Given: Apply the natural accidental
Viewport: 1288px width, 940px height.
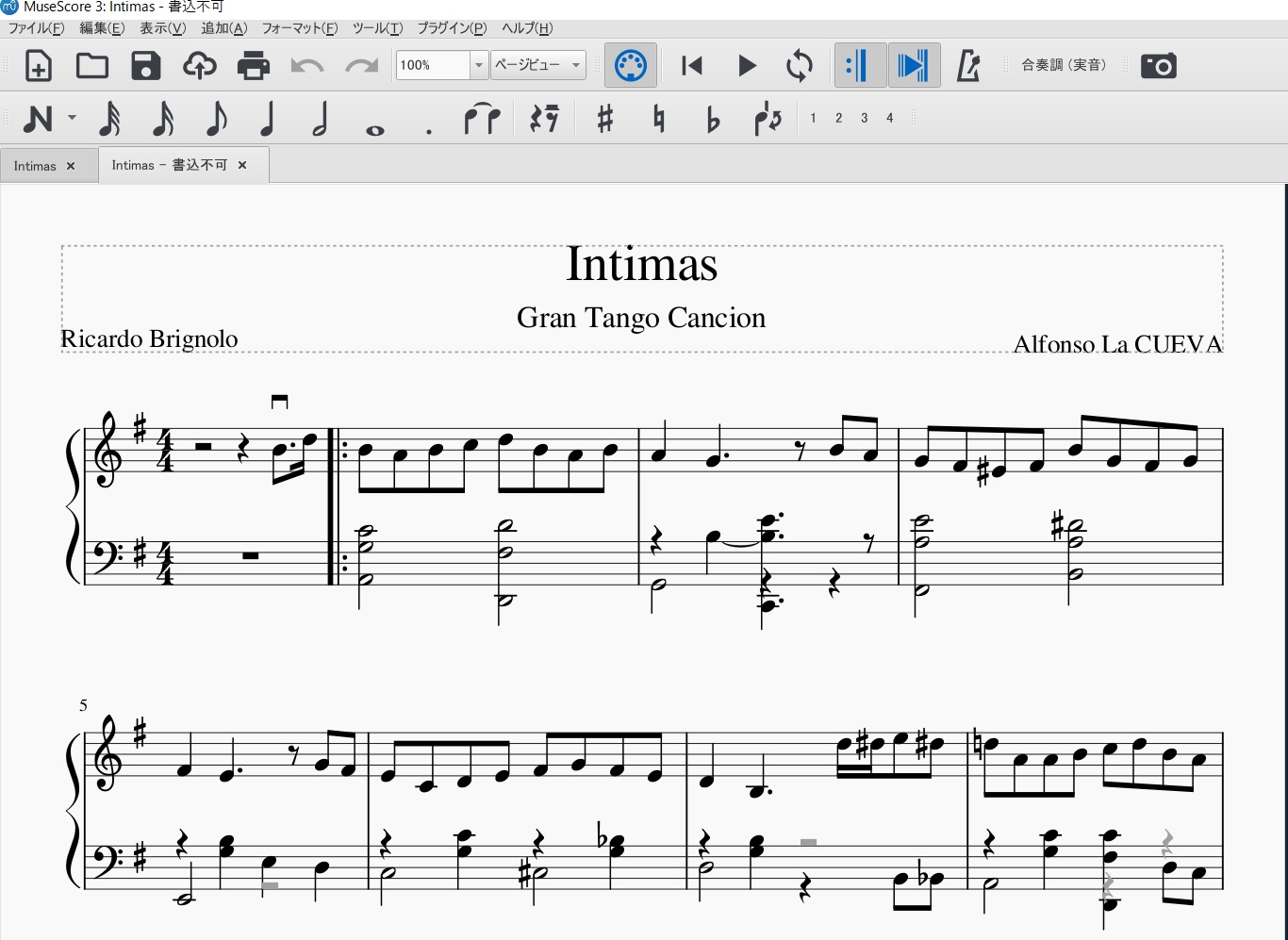Looking at the screenshot, I should click(659, 119).
